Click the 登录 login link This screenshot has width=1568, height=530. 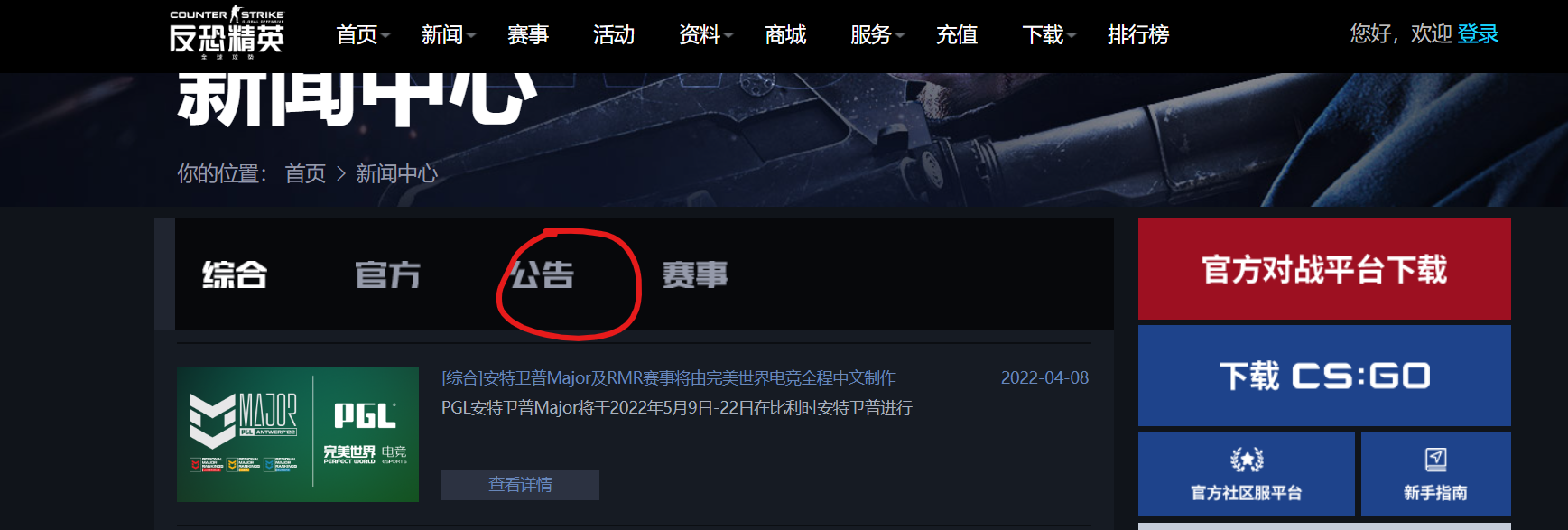pyautogui.click(x=1478, y=34)
